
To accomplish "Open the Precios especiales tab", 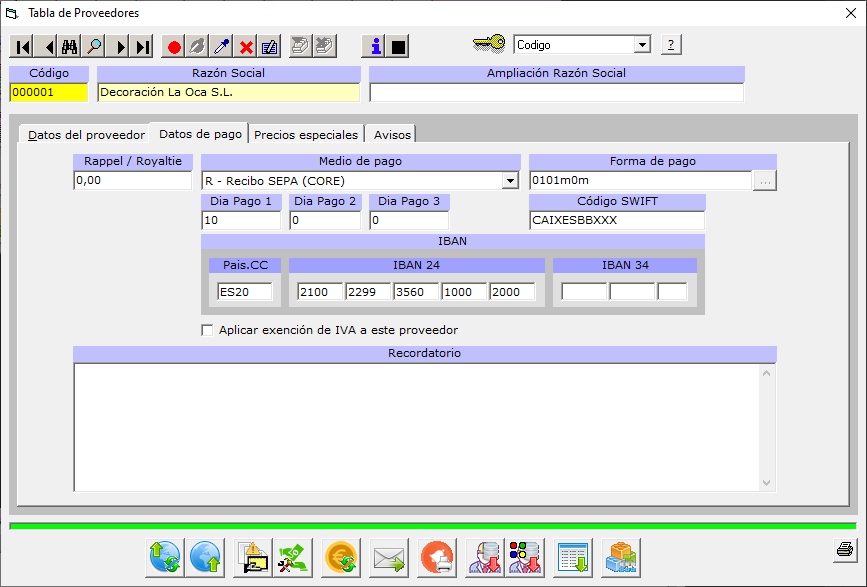I will coord(305,135).
